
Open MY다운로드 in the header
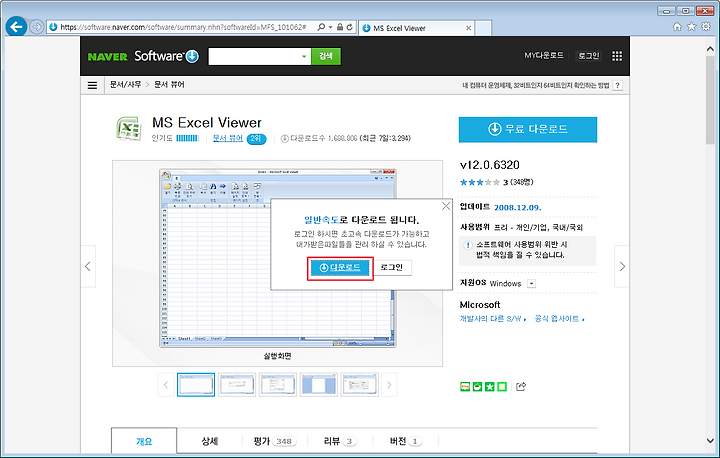tap(544, 56)
